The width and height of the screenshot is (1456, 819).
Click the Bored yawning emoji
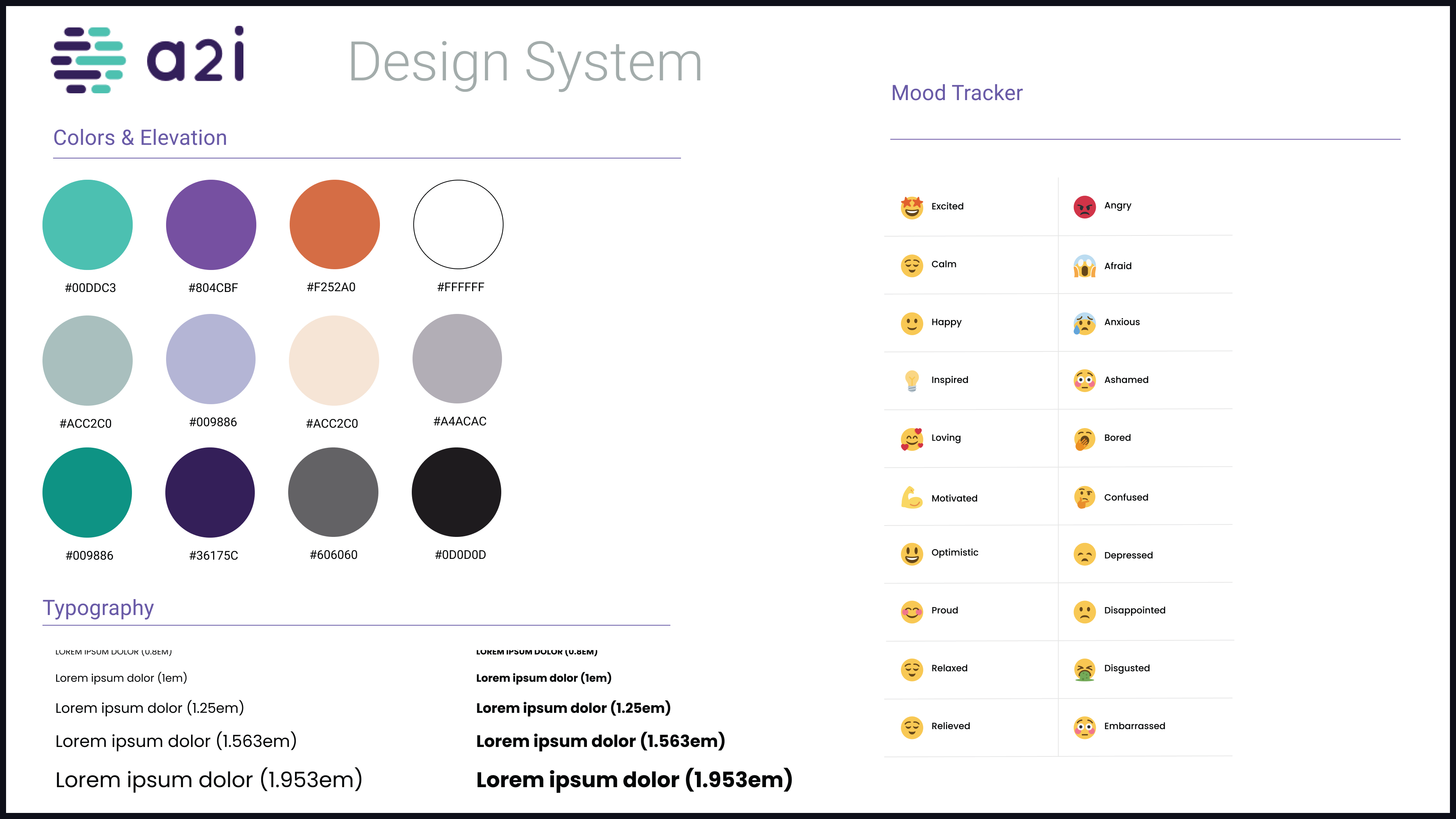coord(1084,439)
